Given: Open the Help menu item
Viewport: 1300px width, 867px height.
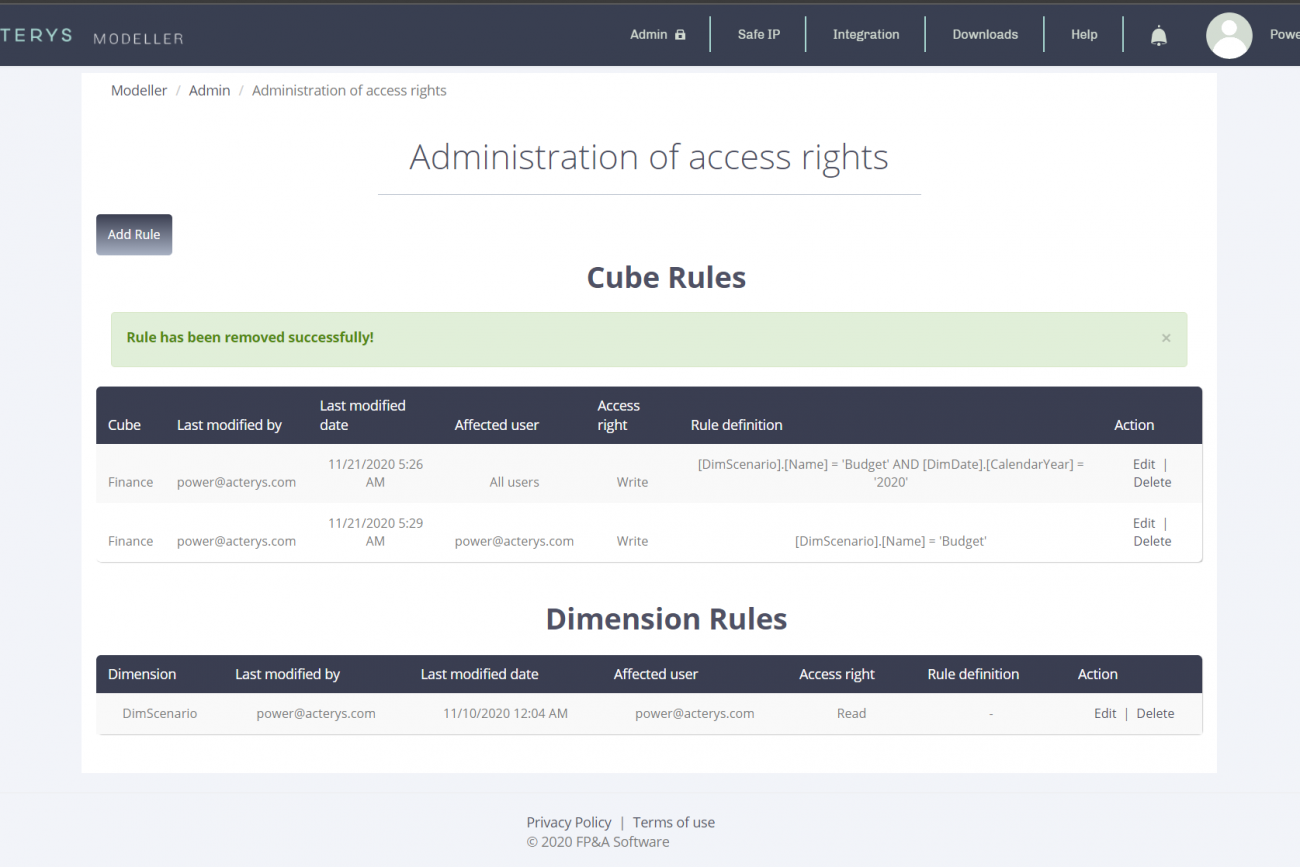Looking at the screenshot, I should click(x=1084, y=34).
